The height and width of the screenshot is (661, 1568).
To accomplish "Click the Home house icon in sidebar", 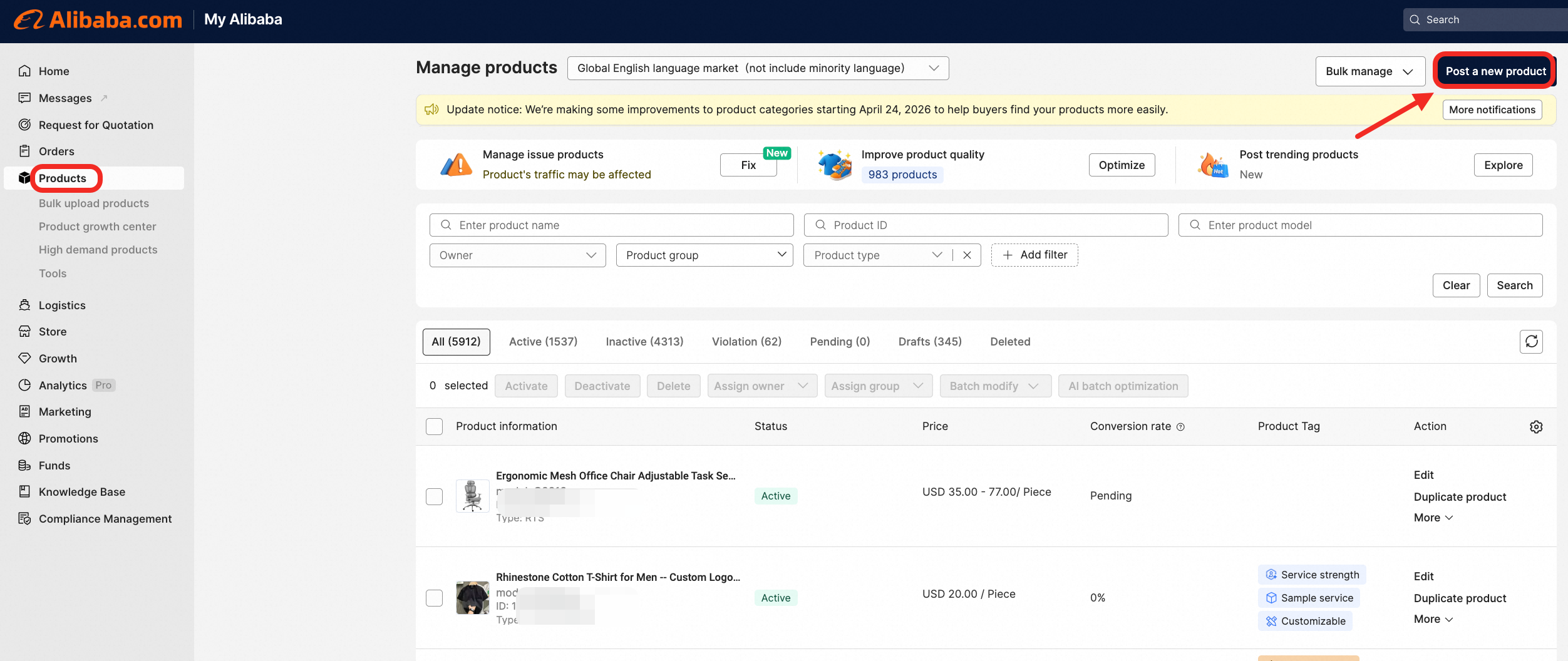I will [x=24, y=71].
